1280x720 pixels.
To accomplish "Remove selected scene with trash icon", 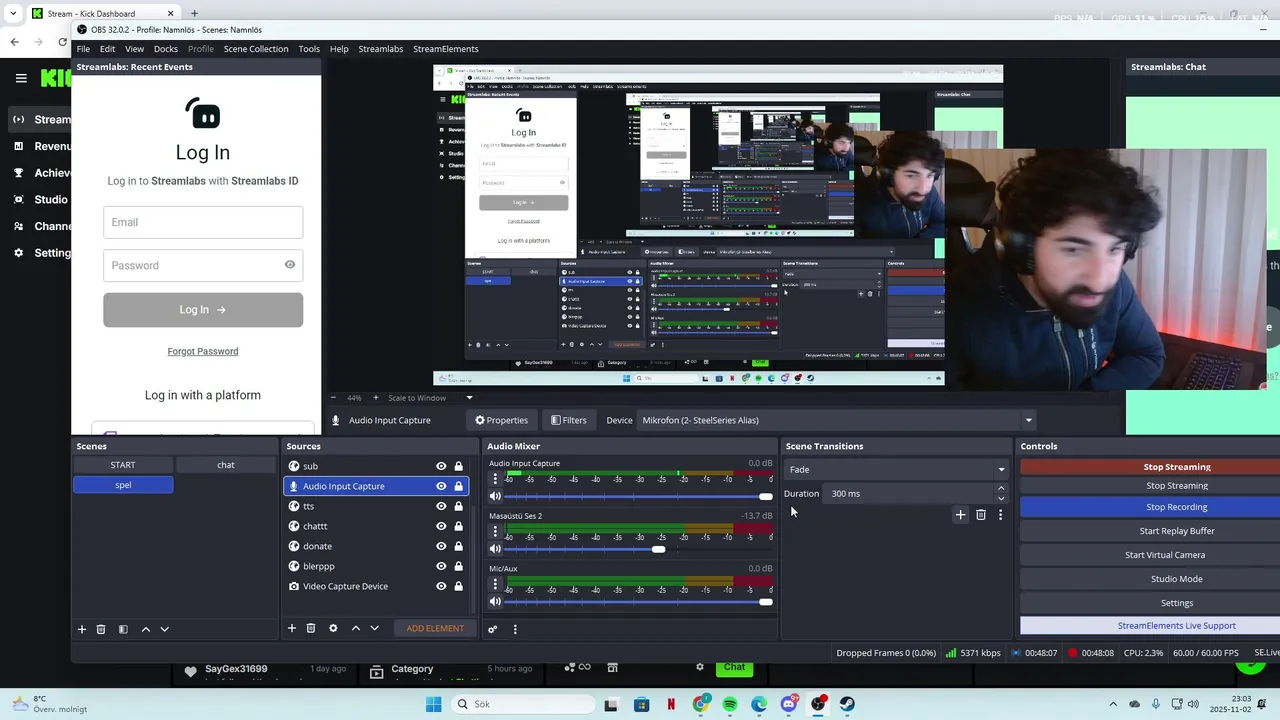I will point(101,629).
